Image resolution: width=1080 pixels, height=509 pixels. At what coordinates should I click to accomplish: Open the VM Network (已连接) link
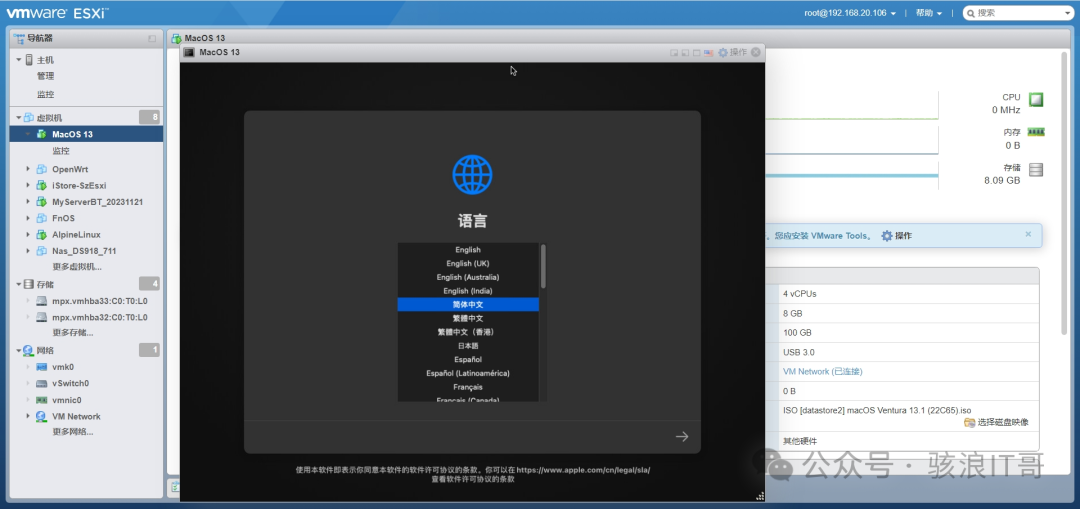click(822, 371)
